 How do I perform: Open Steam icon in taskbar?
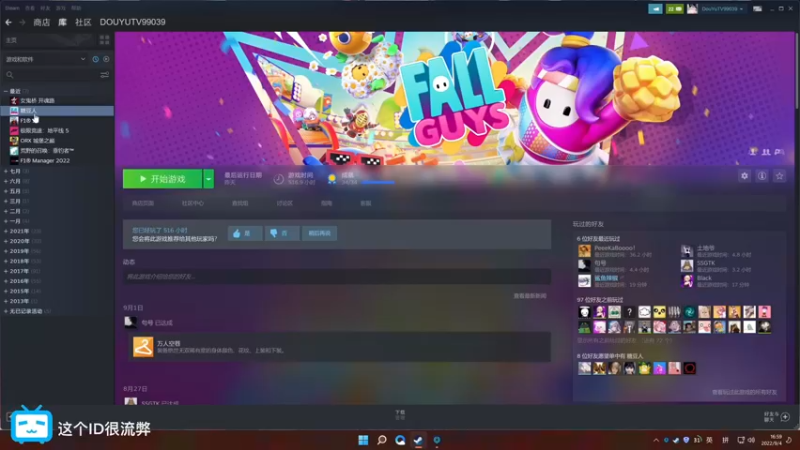tap(418, 440)
